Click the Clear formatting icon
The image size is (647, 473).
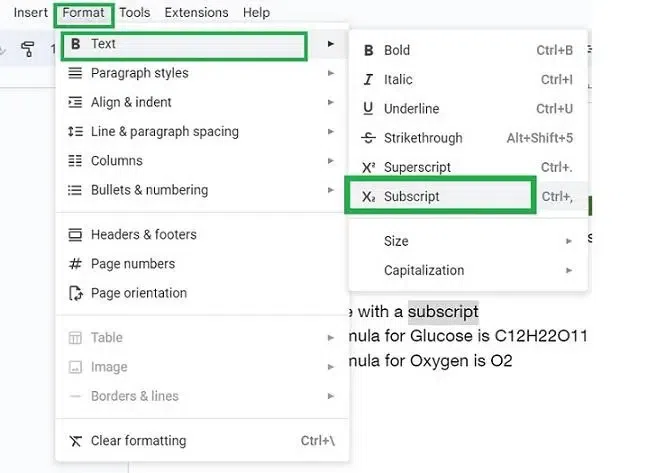coord(75,441)
